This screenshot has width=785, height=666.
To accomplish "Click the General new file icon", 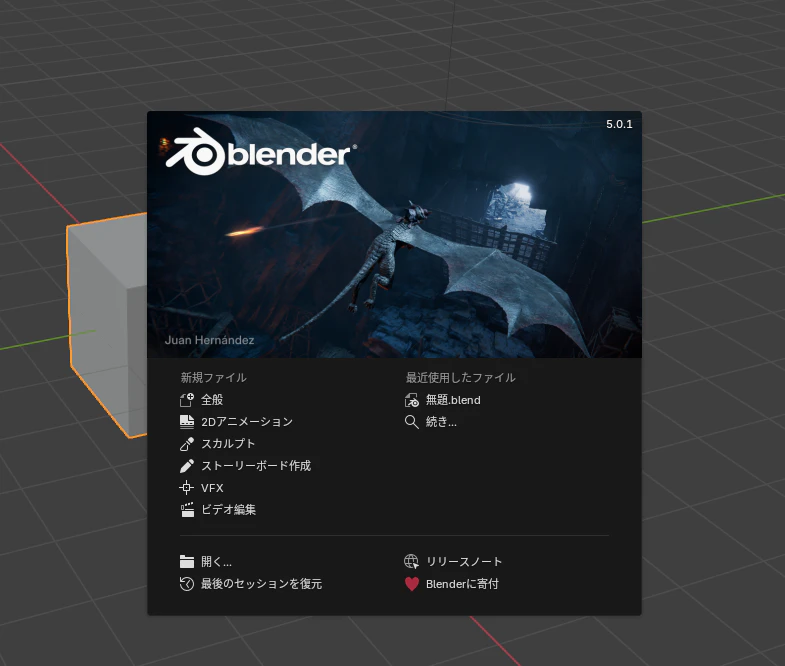I will [187, 400].
